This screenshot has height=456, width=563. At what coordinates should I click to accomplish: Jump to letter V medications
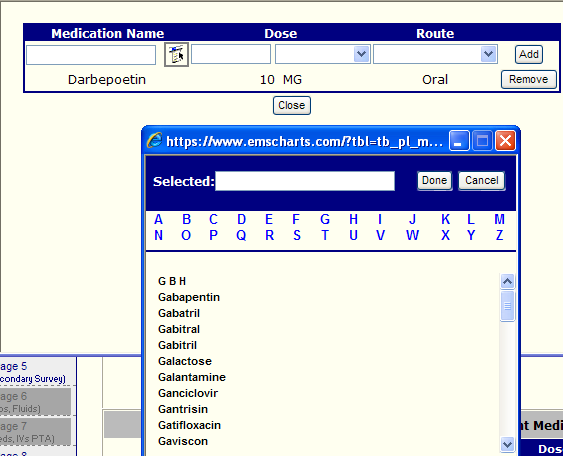381,236
